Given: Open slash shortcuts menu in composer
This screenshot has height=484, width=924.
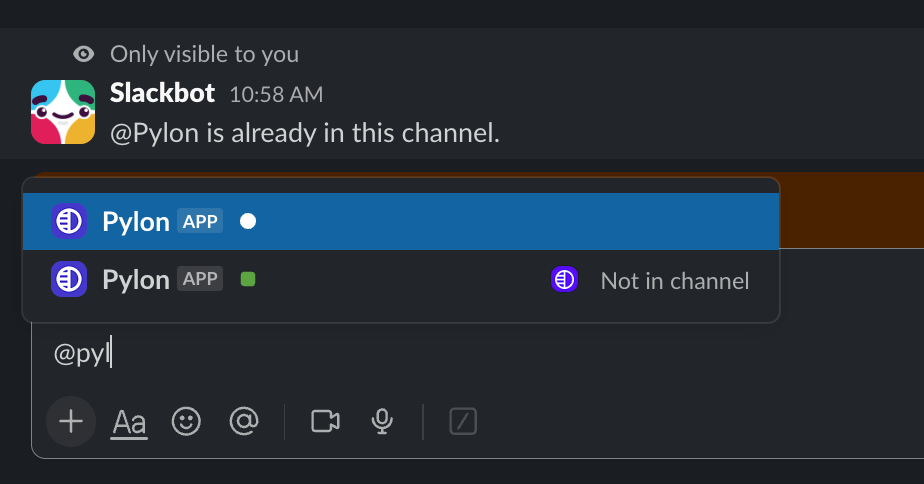Looking at the screenshot, I should pos(462,421).
